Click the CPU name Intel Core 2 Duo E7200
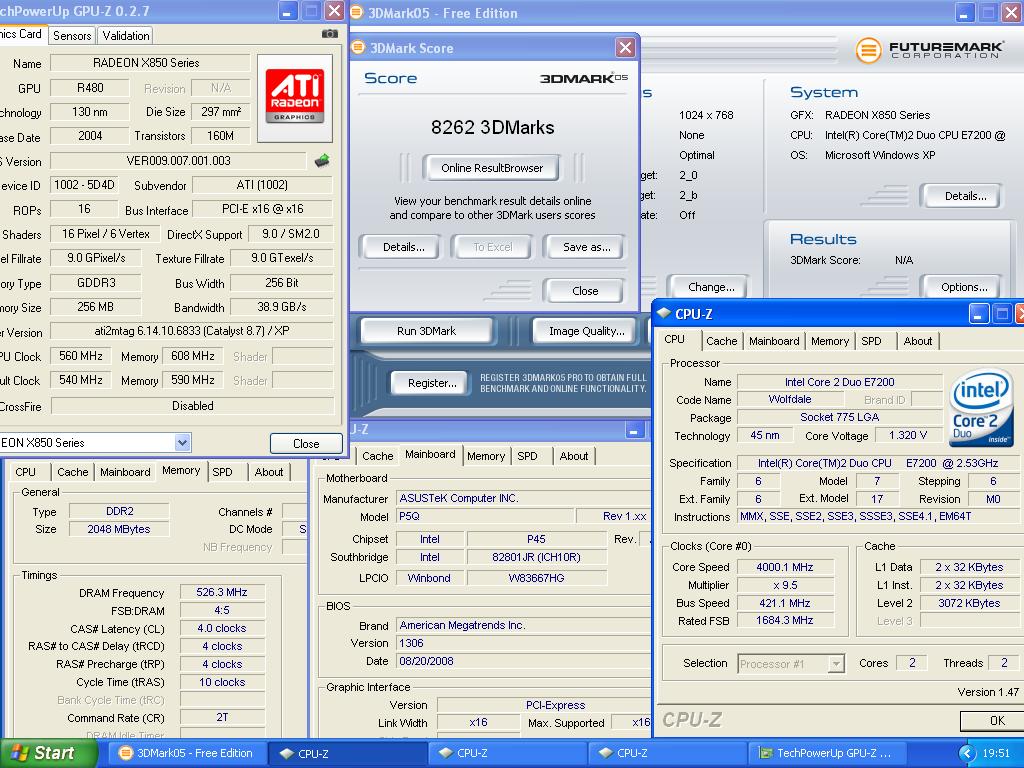 tap(839, 381)
